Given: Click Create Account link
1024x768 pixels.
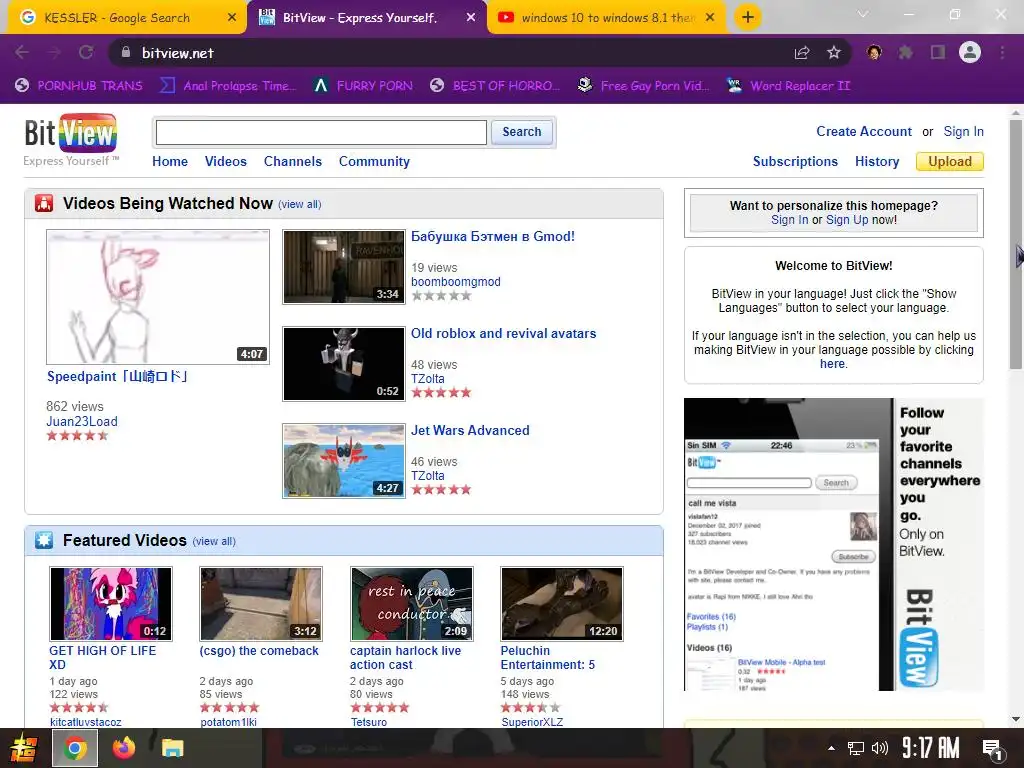Looking at the screenshot, I should (x=863, y=131).
